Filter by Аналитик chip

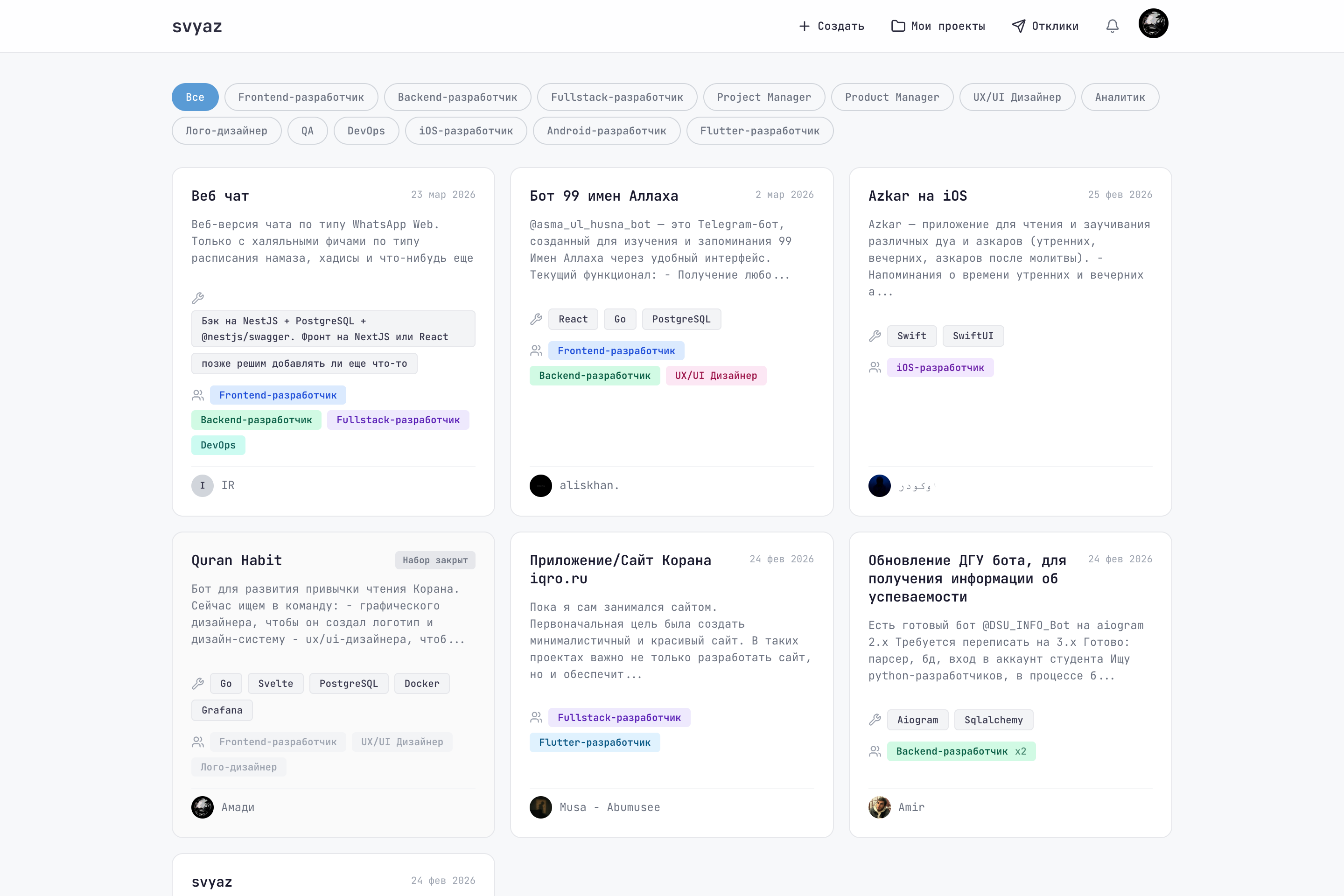1120,97
